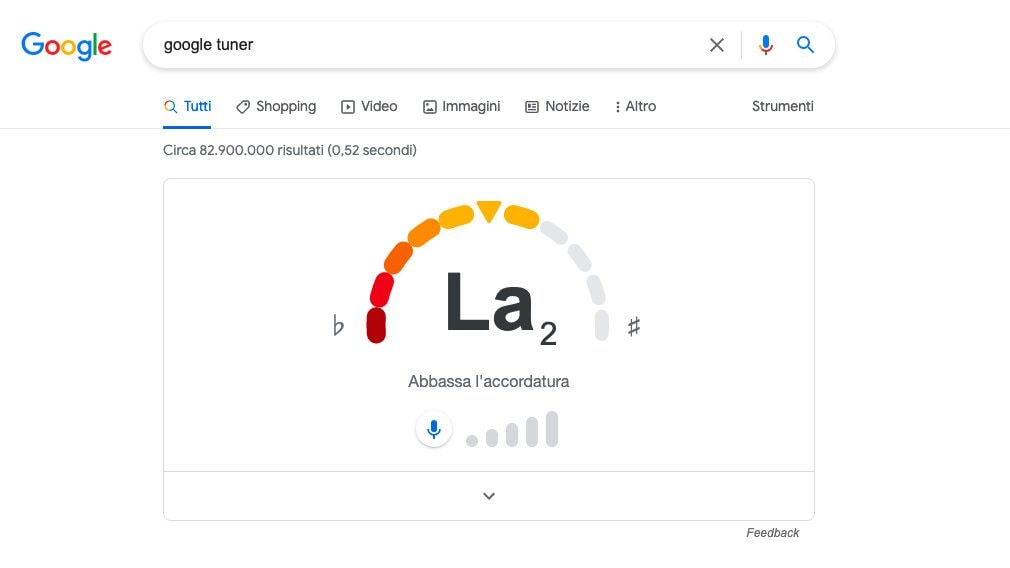Click the tuner volume level bars
This screenshot has height=568, width=1010.
click(512, 430)
